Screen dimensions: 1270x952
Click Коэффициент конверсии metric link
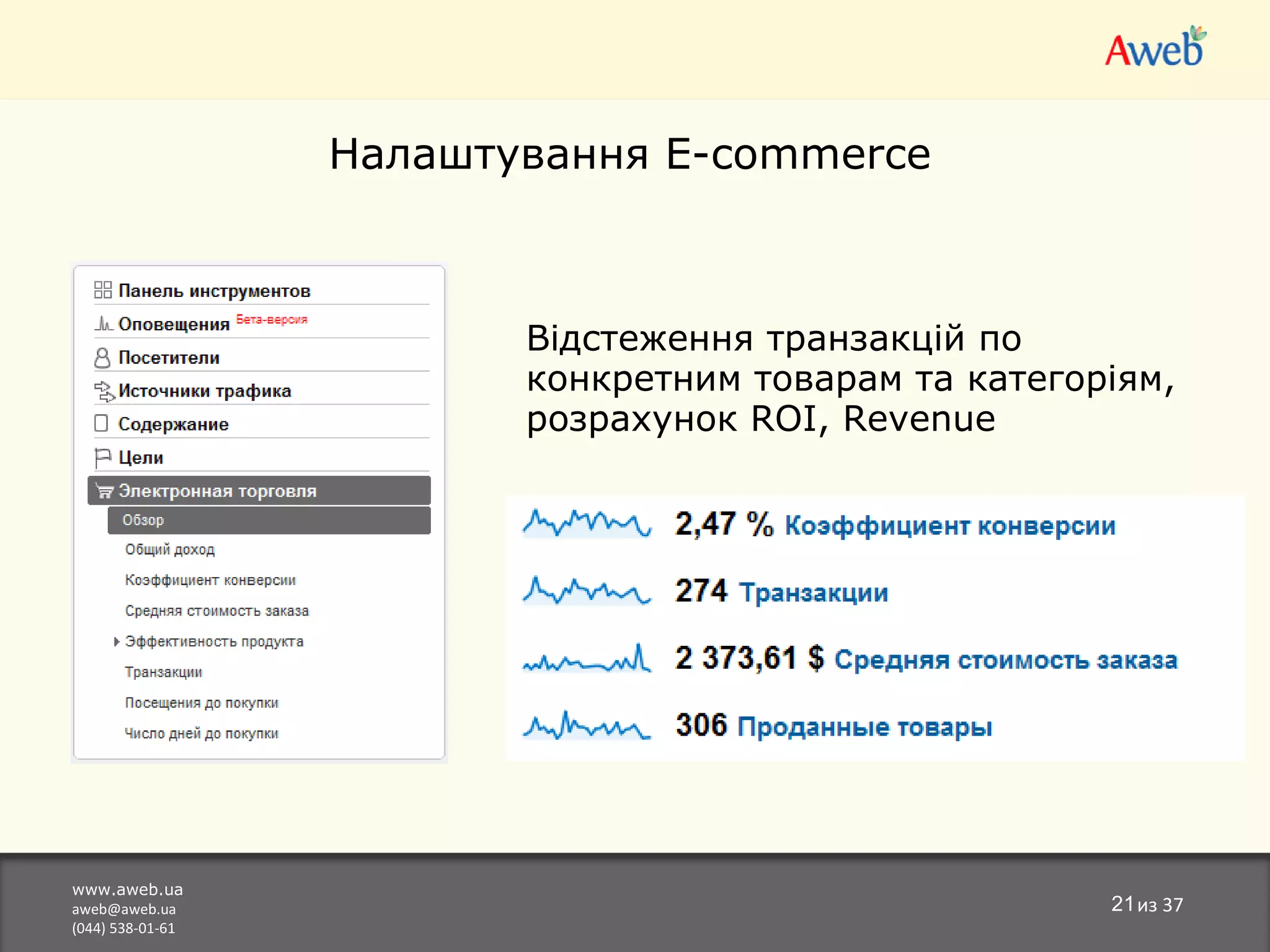click(950, 526)
